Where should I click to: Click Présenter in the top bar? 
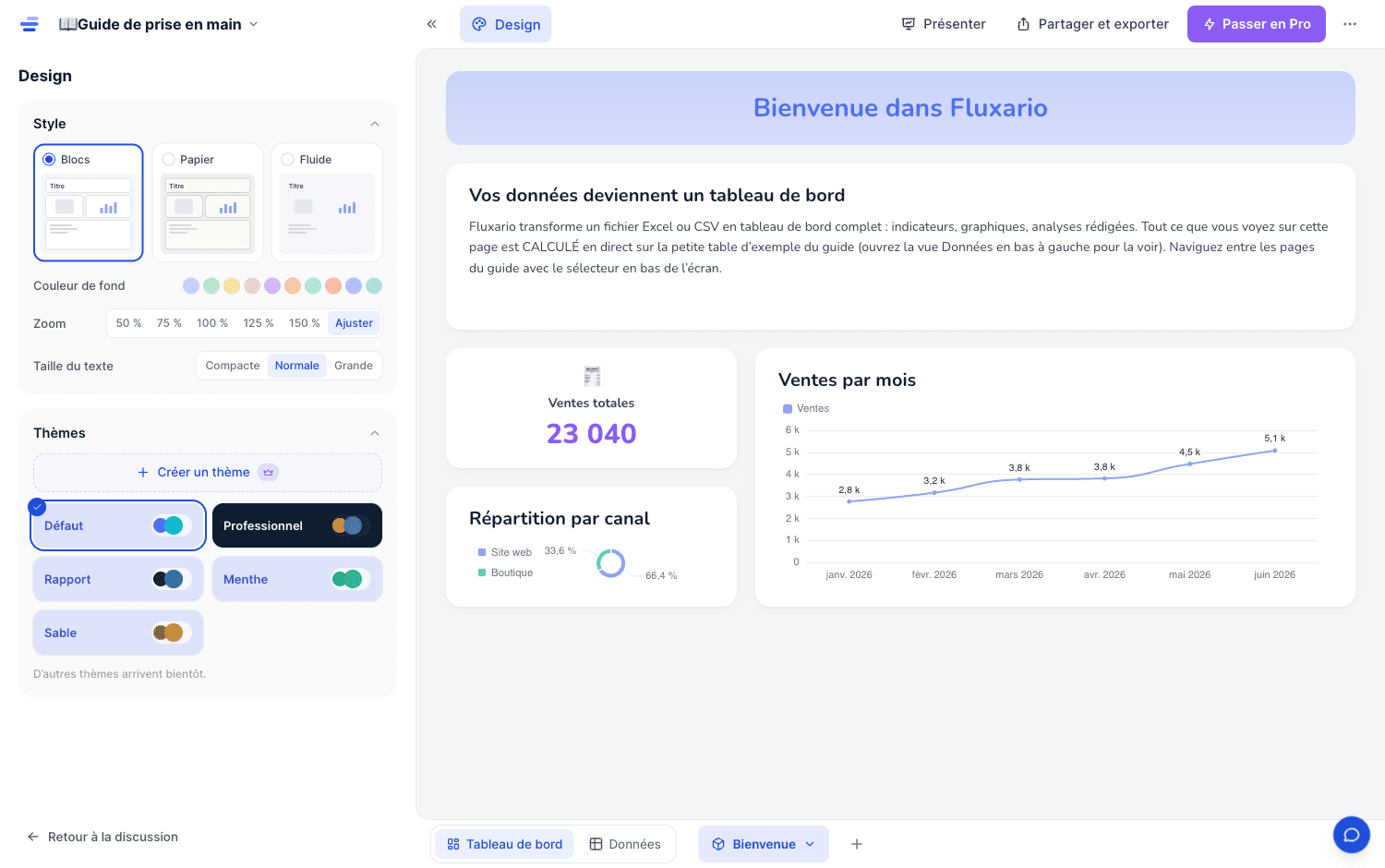tap(944, 24)
